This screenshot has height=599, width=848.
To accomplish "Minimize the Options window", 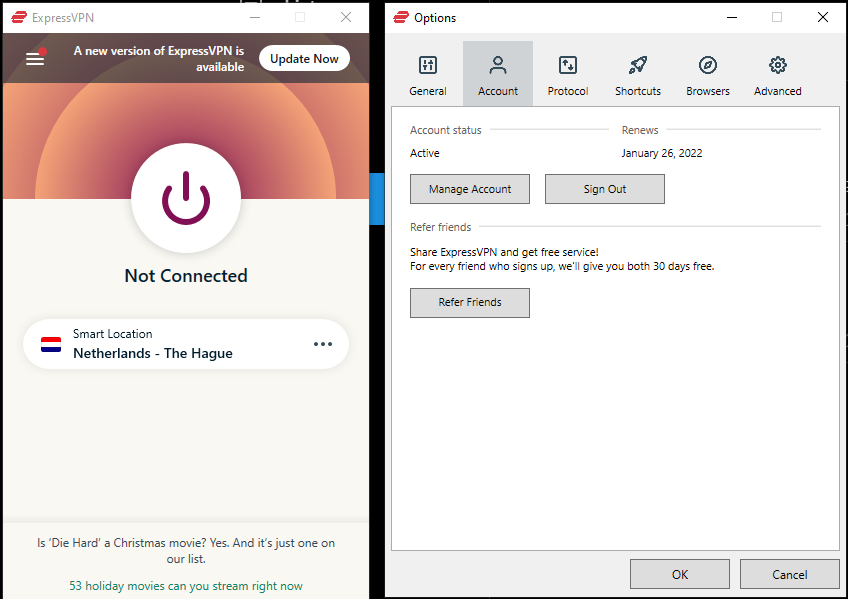I will pyautogui.click(x=732, y=17).
